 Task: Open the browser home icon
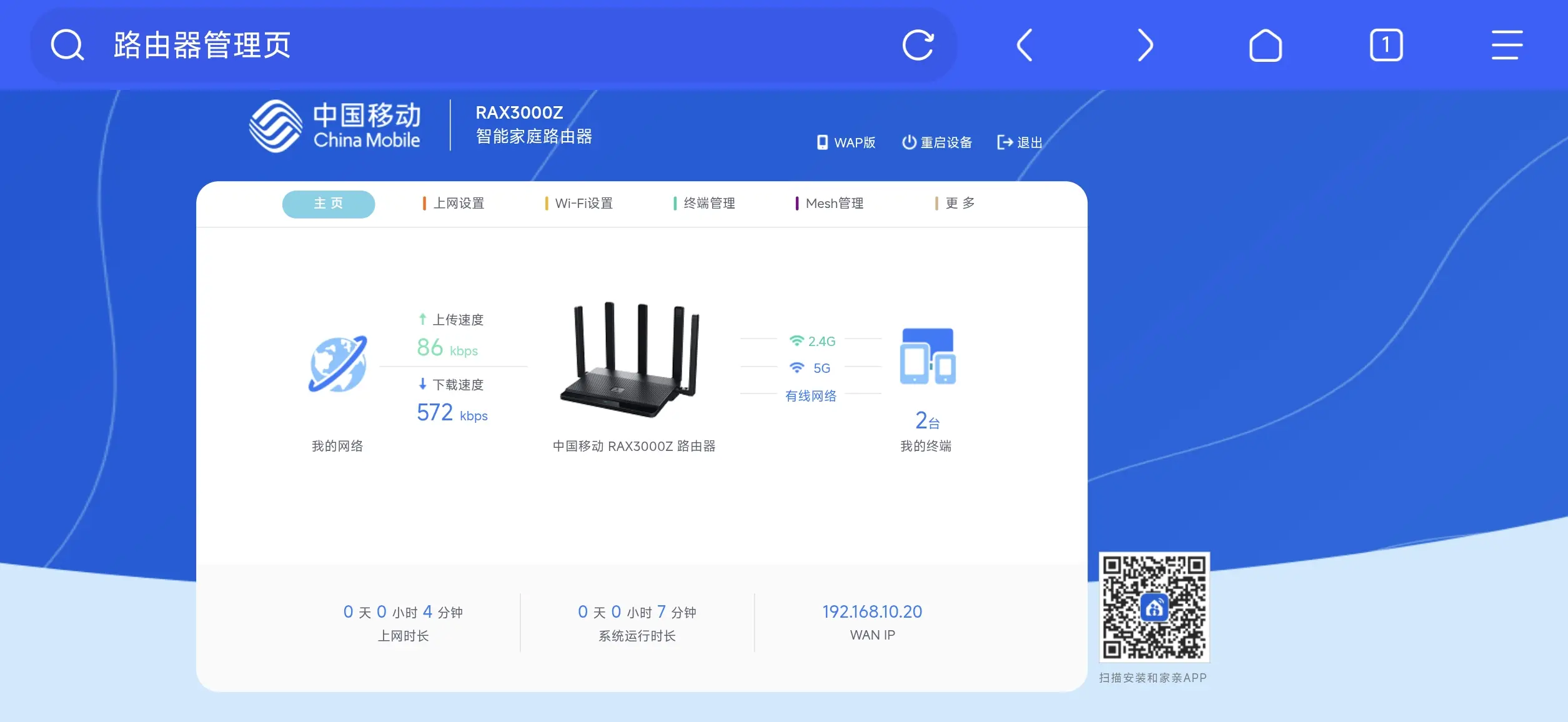[1265, 45]
